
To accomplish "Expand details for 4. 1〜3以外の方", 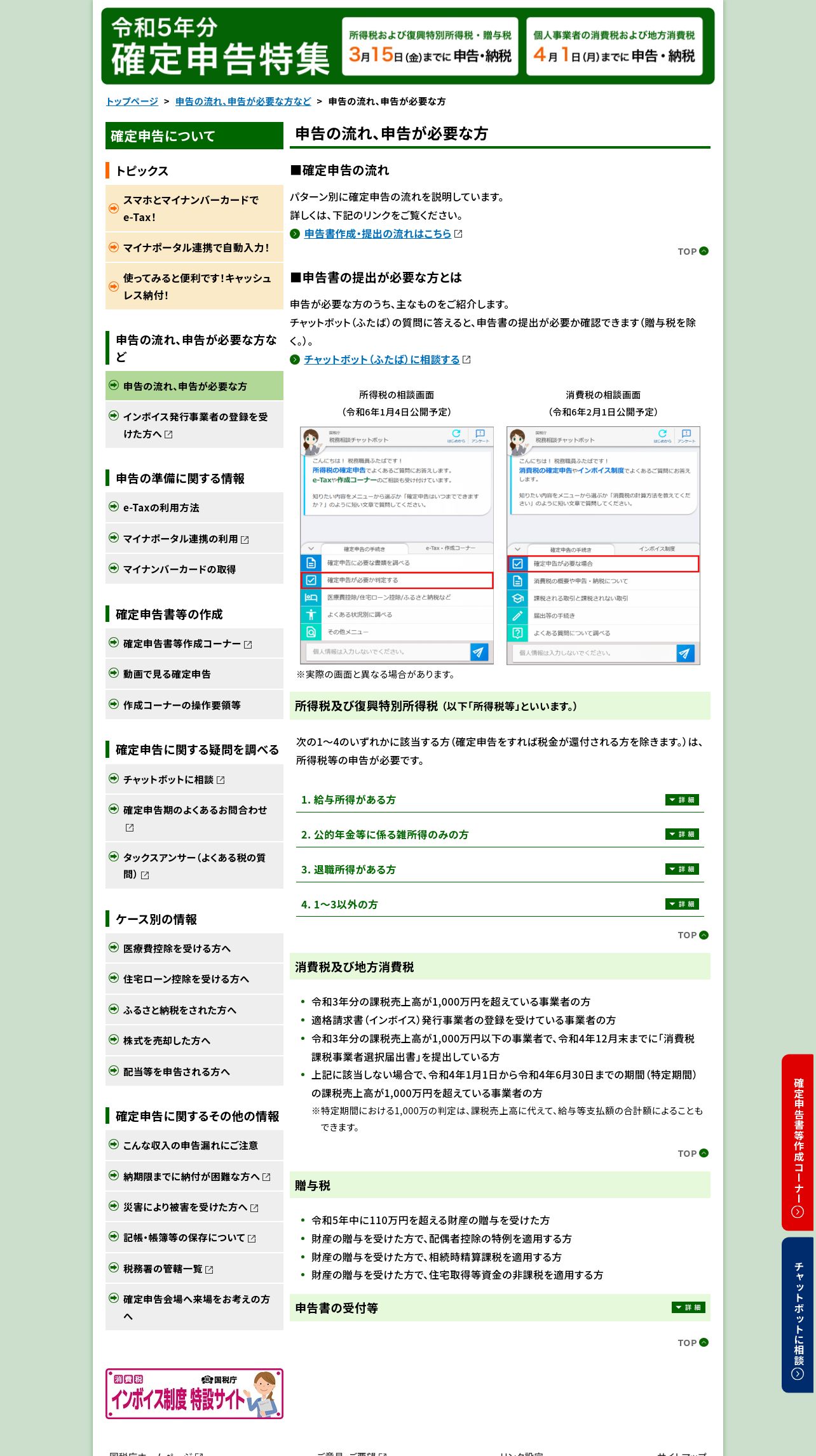I will 682,904.
